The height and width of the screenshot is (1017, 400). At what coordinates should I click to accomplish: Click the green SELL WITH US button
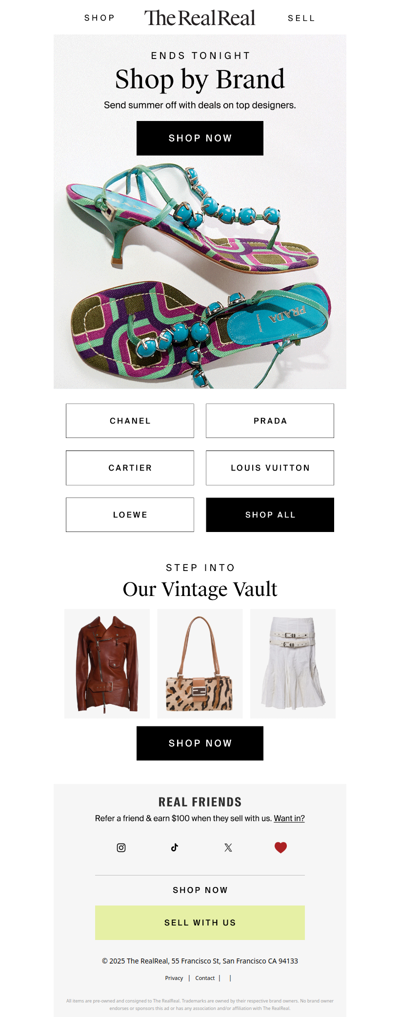(x=200, y=922)
